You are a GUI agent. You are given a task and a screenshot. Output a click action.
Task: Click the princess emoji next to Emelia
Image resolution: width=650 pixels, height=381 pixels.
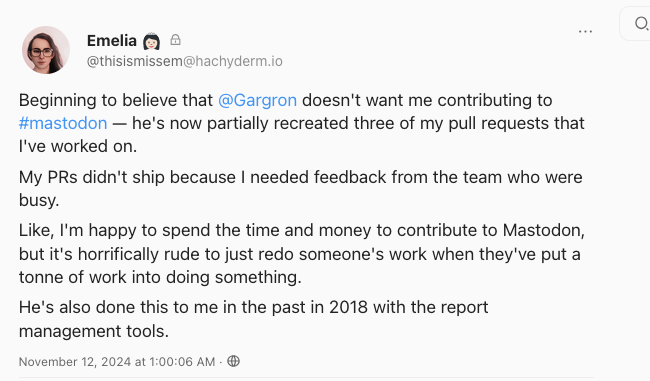151,41
